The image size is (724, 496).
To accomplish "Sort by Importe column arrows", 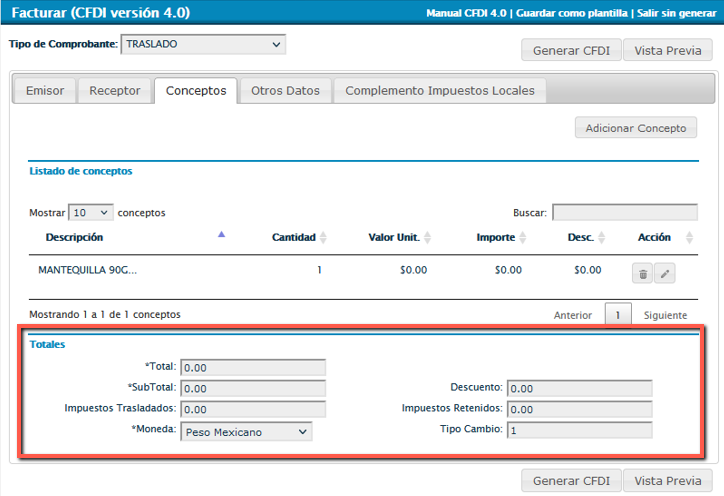I will click(x=524, y=238).
